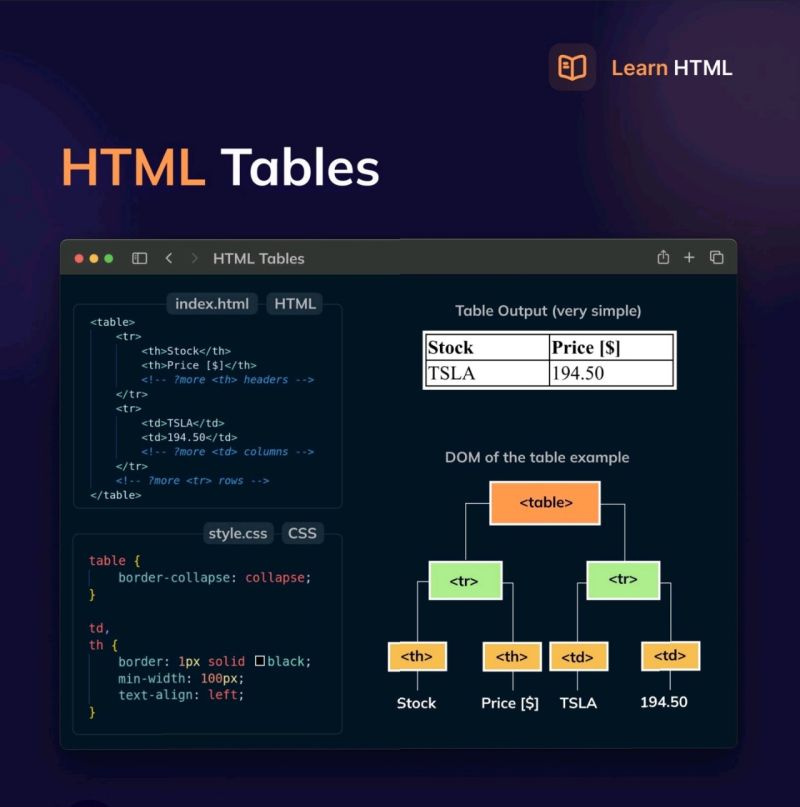Click the '?more <tr> rows' comment line

coord(192,481)
